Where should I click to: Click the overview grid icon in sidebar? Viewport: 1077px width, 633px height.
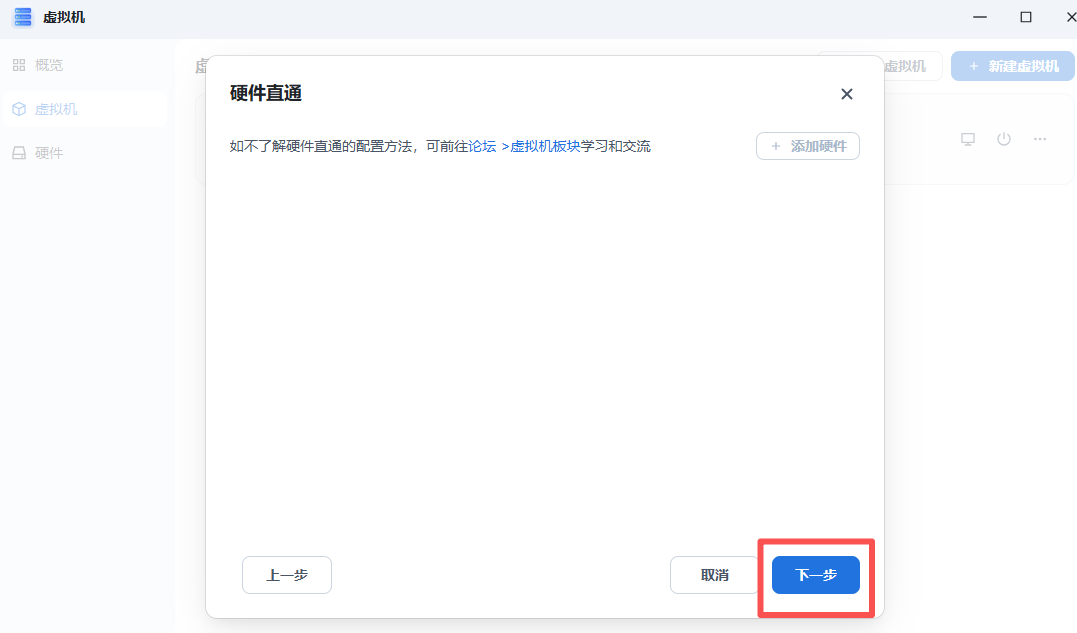tap(22, 64)
